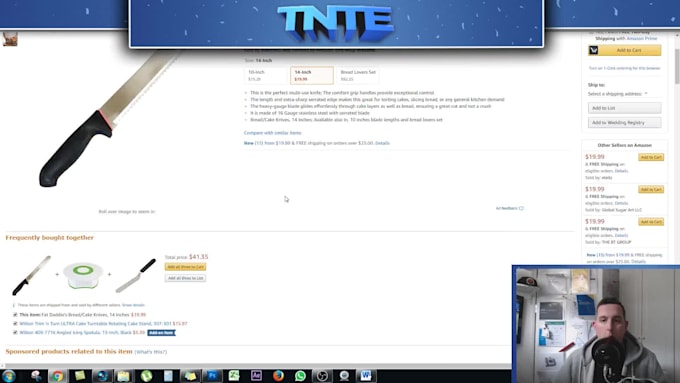Open Compare with similar items link
This screenshot has width=680, height=383.
point(272,133)
